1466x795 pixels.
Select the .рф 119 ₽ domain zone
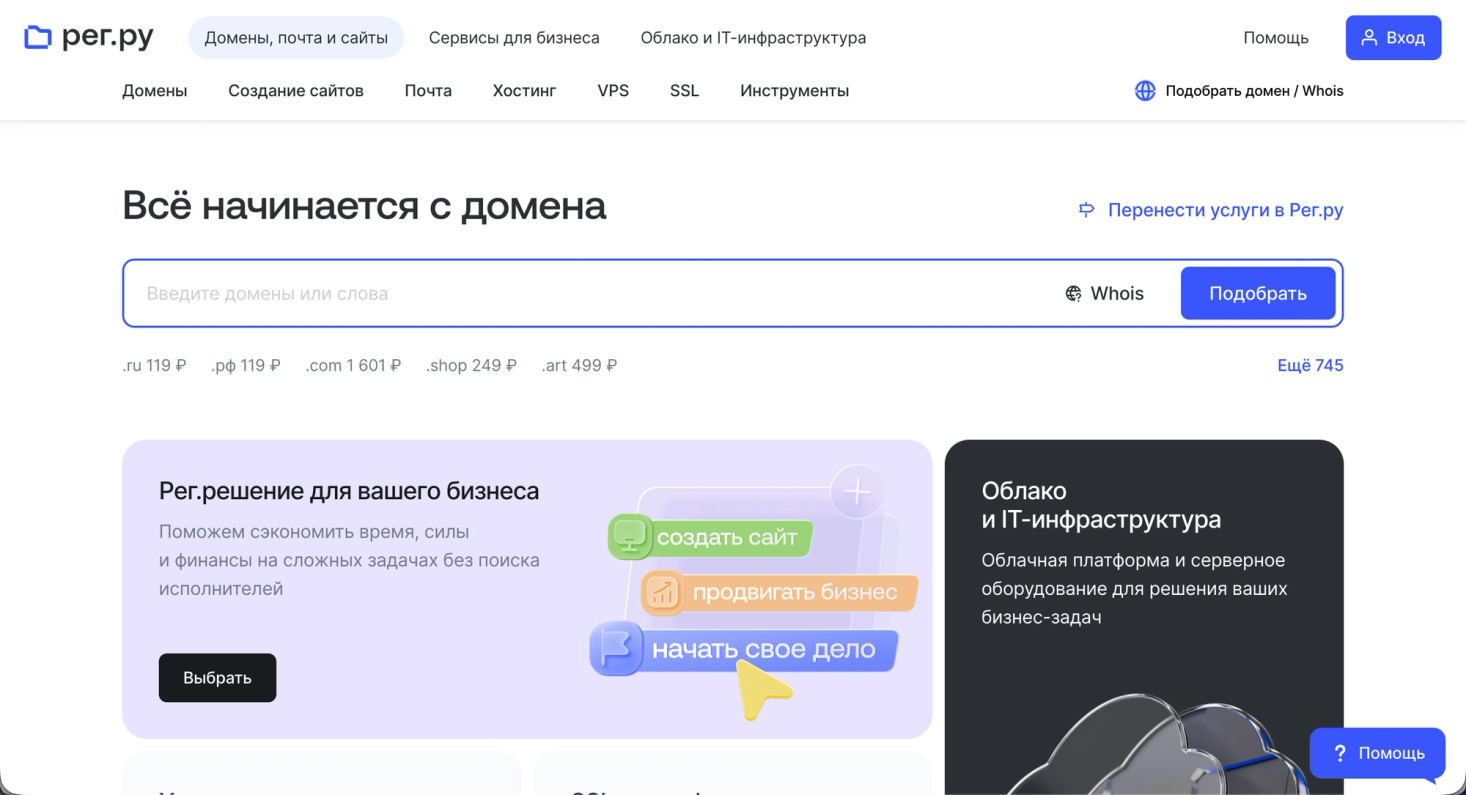[246, 366]
